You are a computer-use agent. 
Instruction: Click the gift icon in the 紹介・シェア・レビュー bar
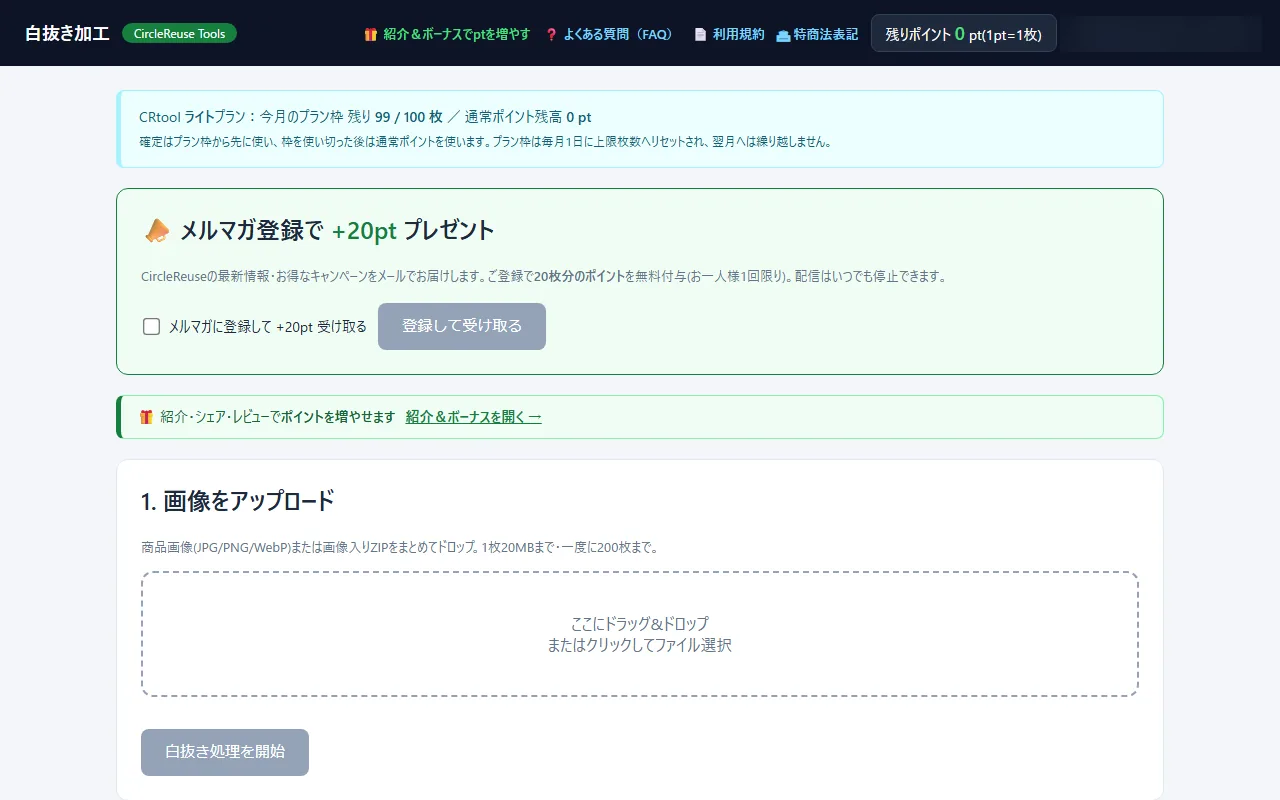(x=146, y=417)
